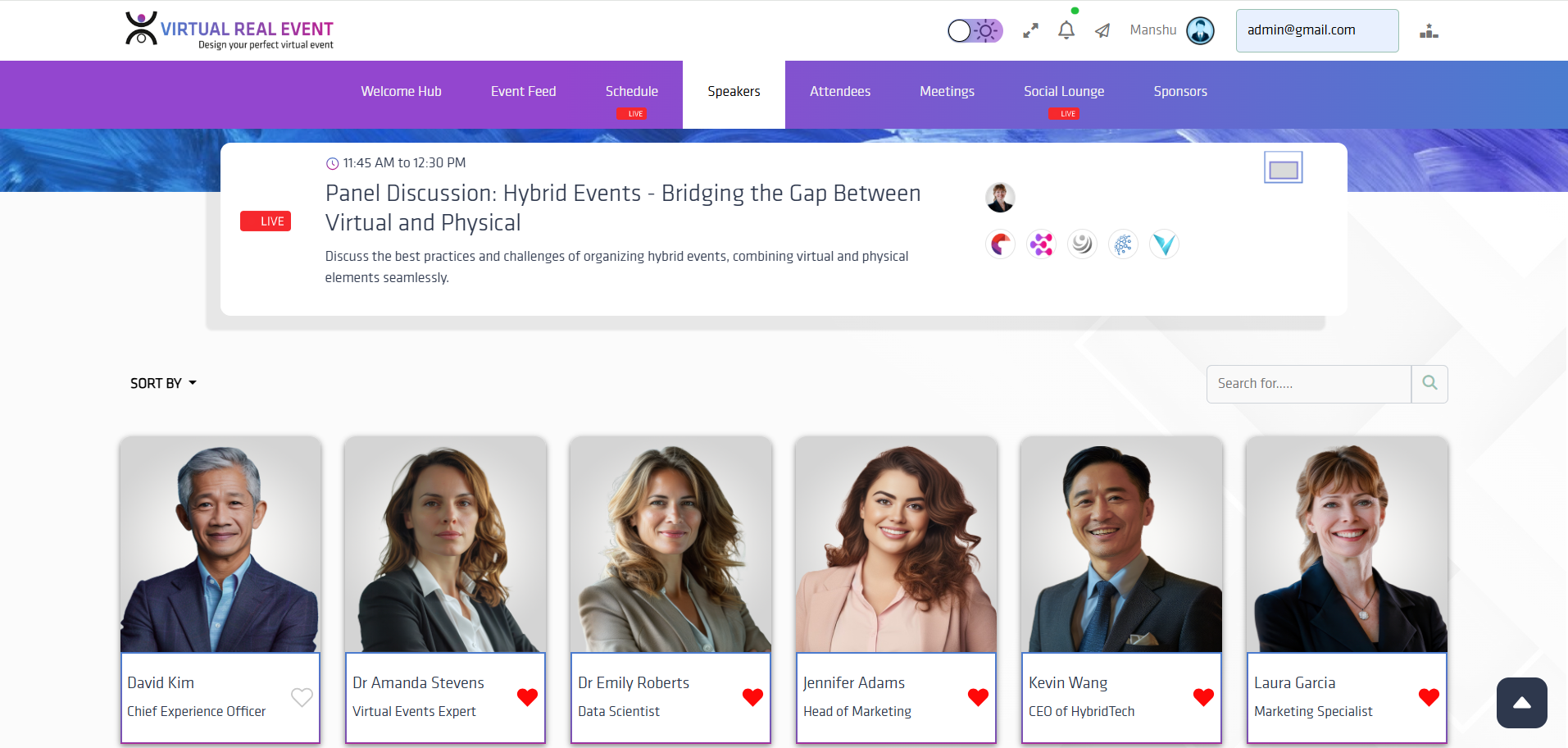The width and height of the screenshot is (1568, 748).
Task: Toggle the light/dark theme switch
Action: tap(975, 31)
